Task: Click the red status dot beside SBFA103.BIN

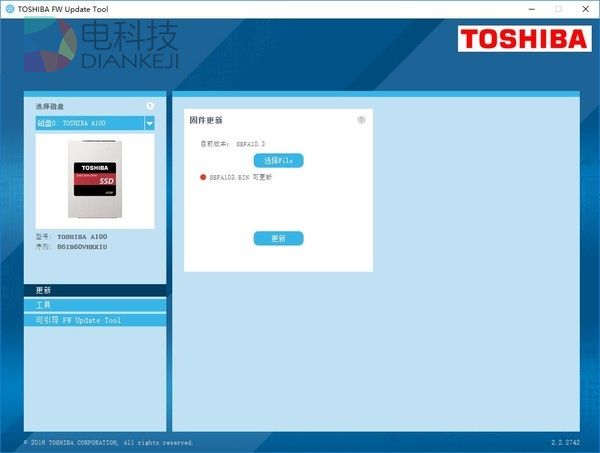Action: pos(202,177)
